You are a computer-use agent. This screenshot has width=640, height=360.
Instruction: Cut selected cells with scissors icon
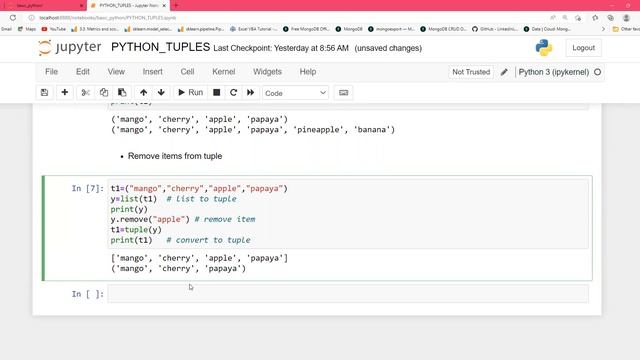(85, 93)
